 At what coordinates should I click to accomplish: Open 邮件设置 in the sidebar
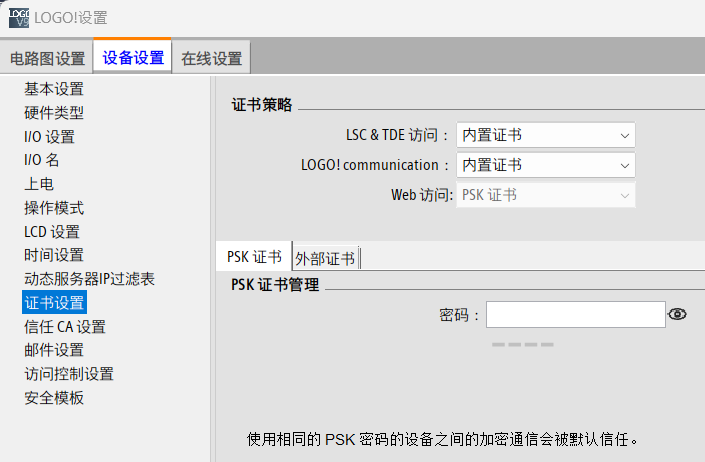54,350
